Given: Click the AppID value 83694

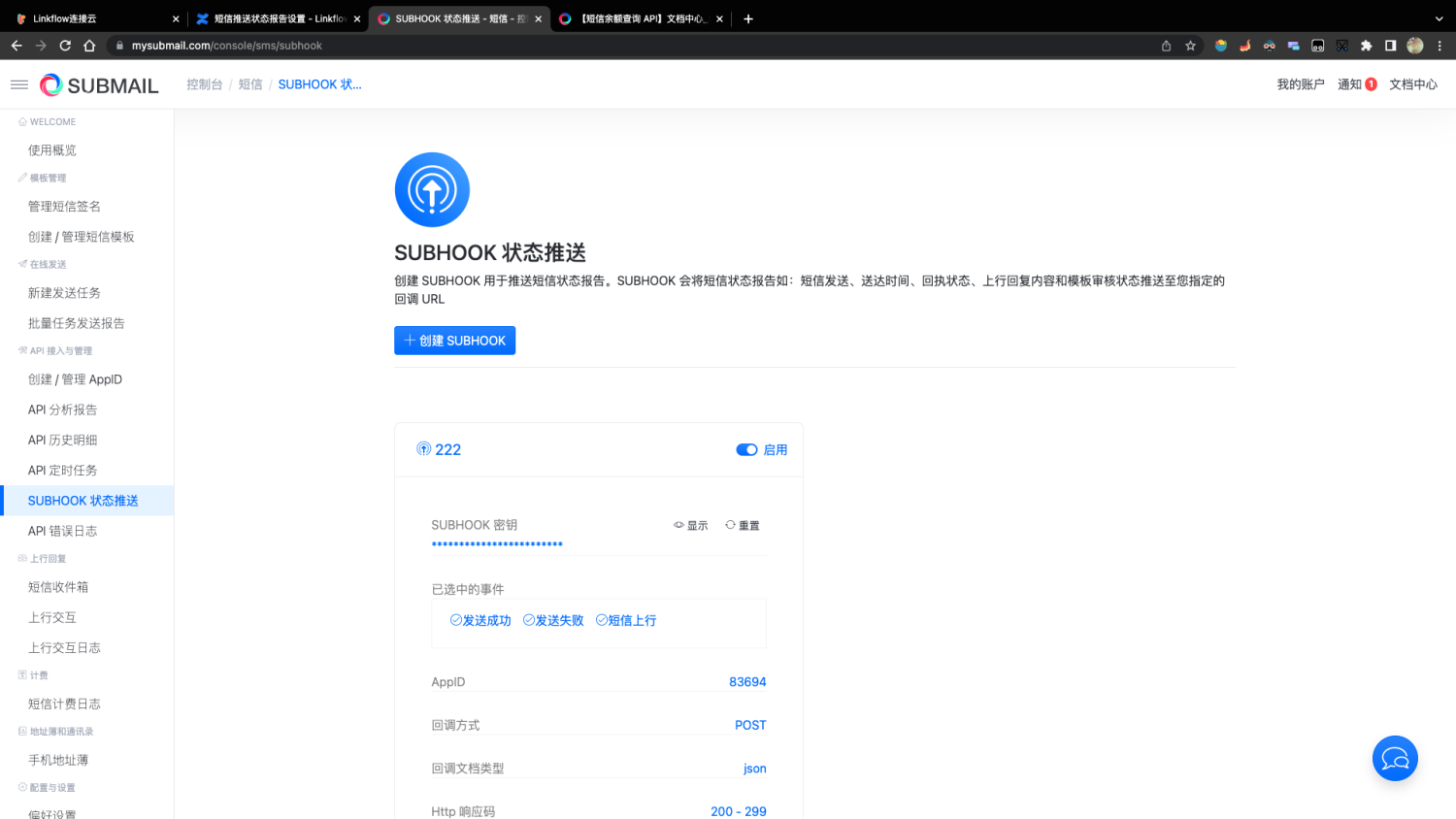Looking at the screenshot, I should pyautogui.click(x=747, y=682).
